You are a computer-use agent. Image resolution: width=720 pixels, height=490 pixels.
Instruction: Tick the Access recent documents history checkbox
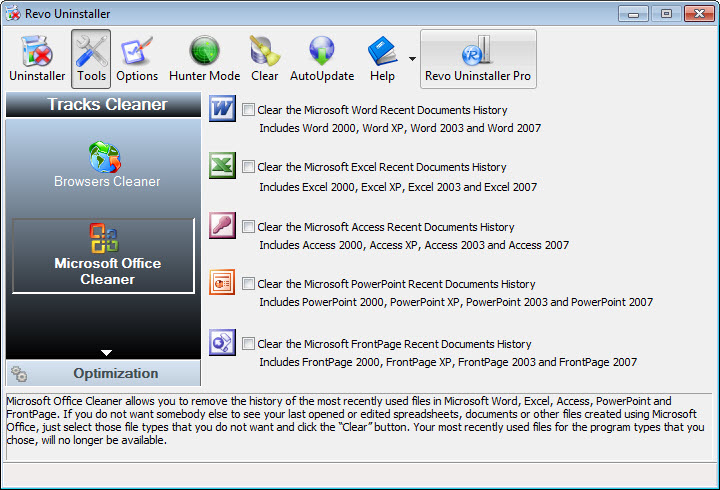[x=249, y=227]
